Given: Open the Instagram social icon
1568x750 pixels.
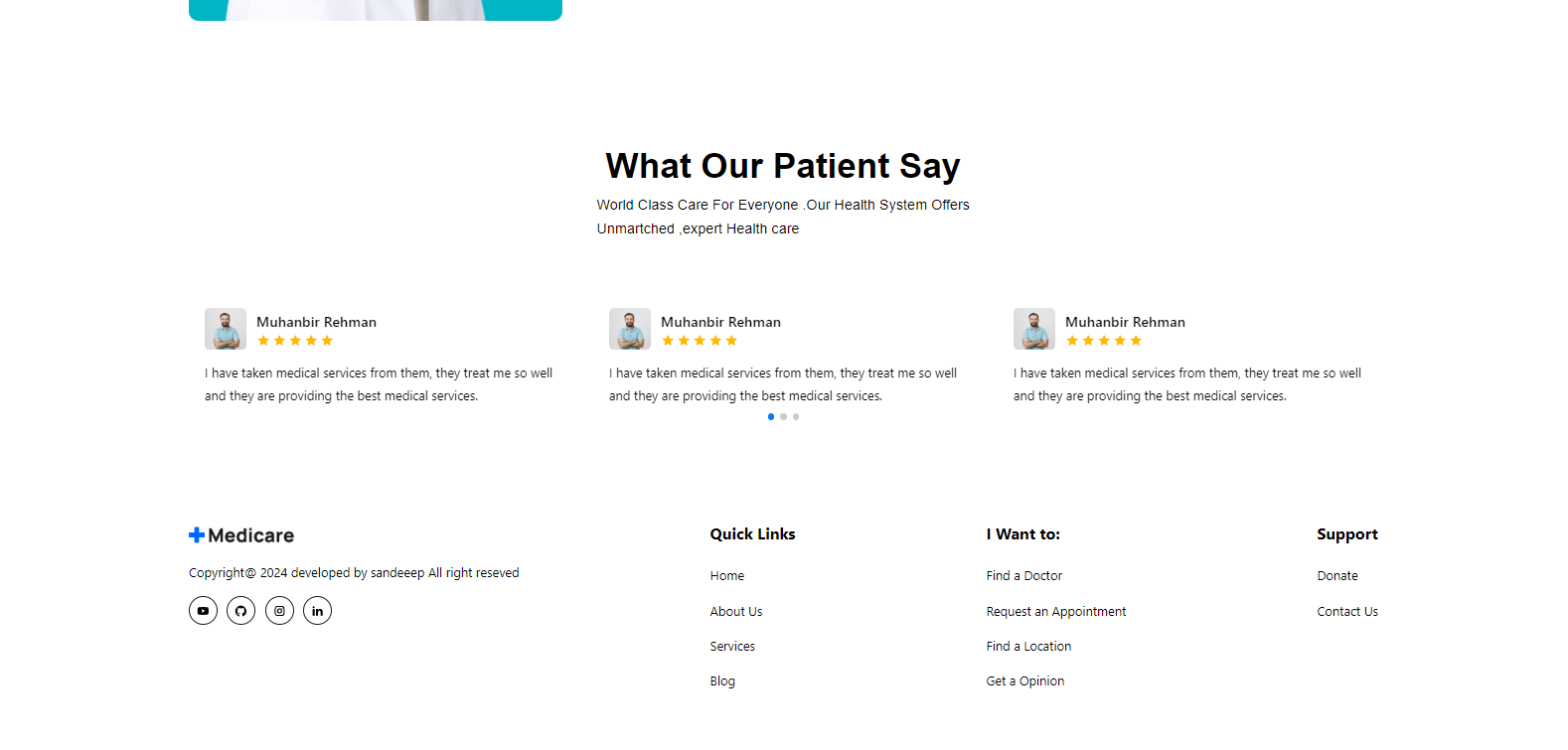Looking at the screenshot, I should 279,611.
